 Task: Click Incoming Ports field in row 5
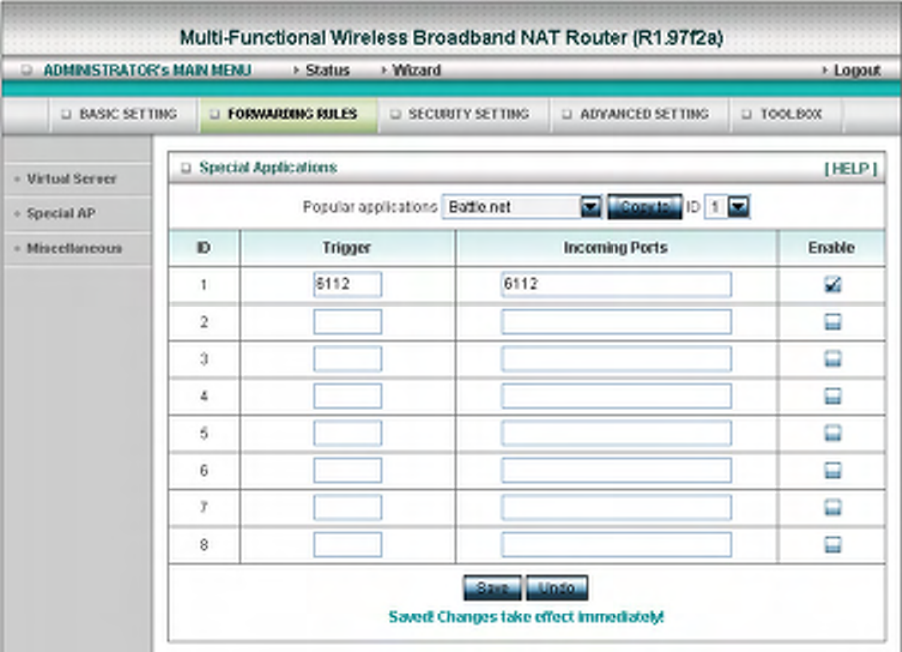(617, 433)
